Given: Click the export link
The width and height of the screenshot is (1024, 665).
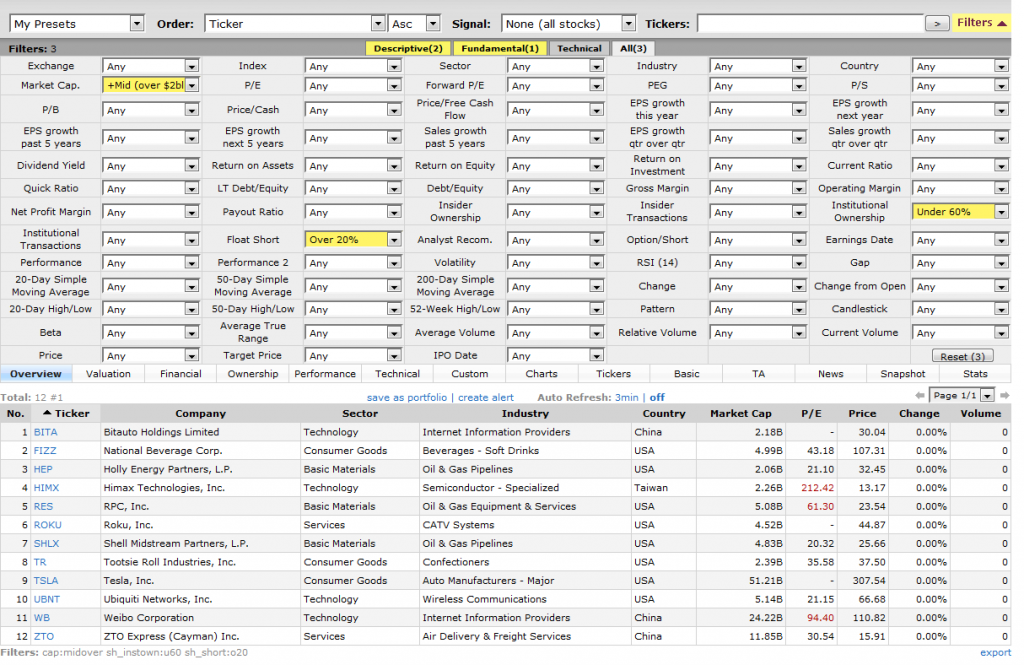Looking at the screenshot, I should (994, 653).
